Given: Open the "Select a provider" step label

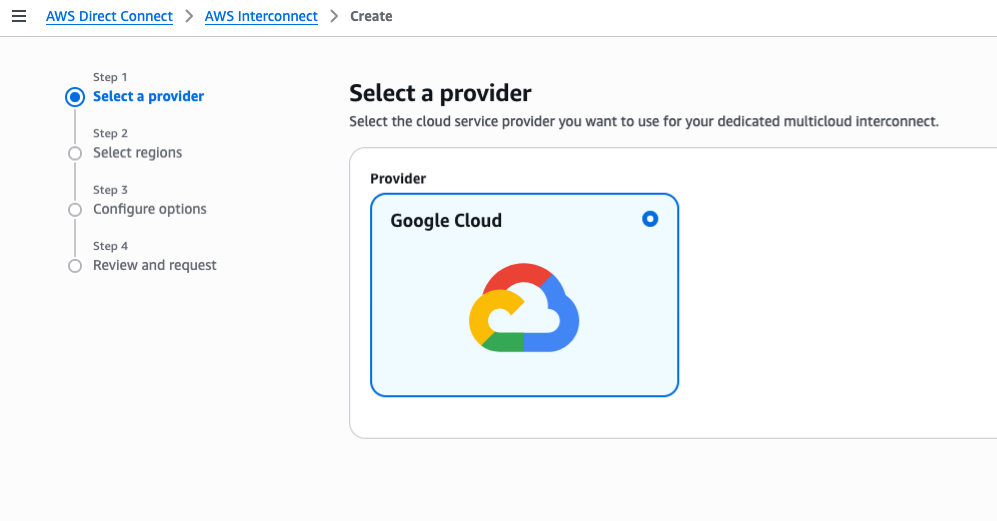Looking at the screenshot, I should click(148, 97).
